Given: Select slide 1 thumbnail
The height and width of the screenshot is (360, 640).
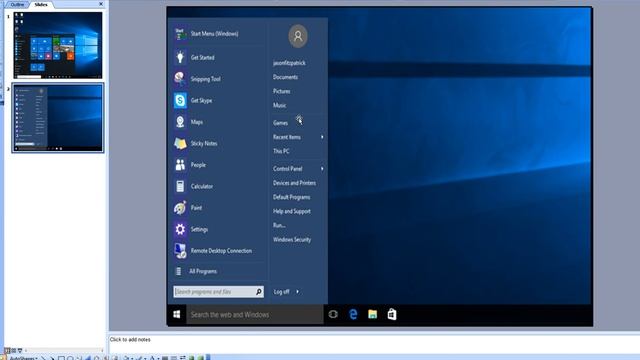Looking at the screenshot, I should coord(58,45).
